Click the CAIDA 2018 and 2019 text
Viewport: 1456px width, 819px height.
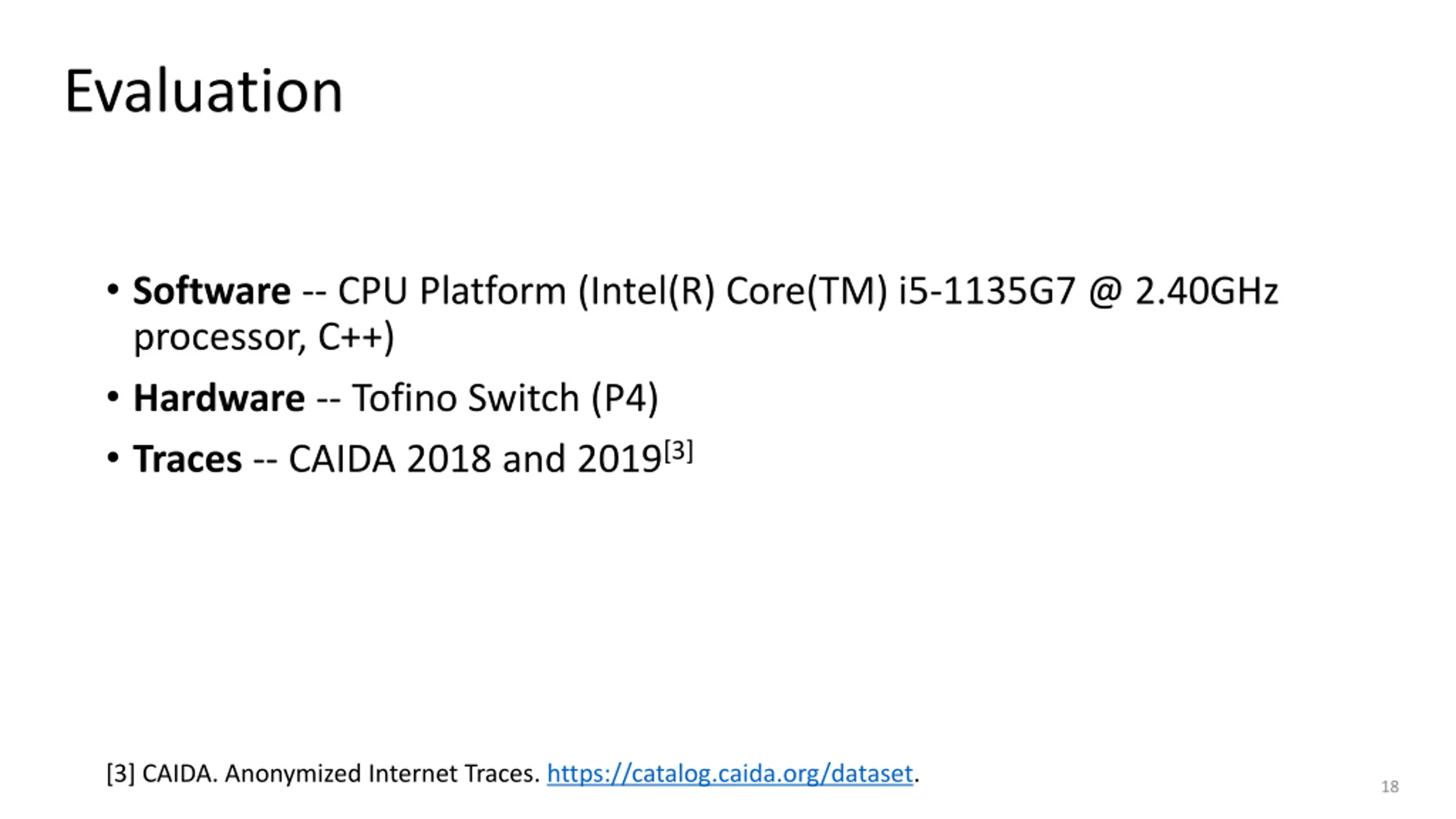point(475,459)
